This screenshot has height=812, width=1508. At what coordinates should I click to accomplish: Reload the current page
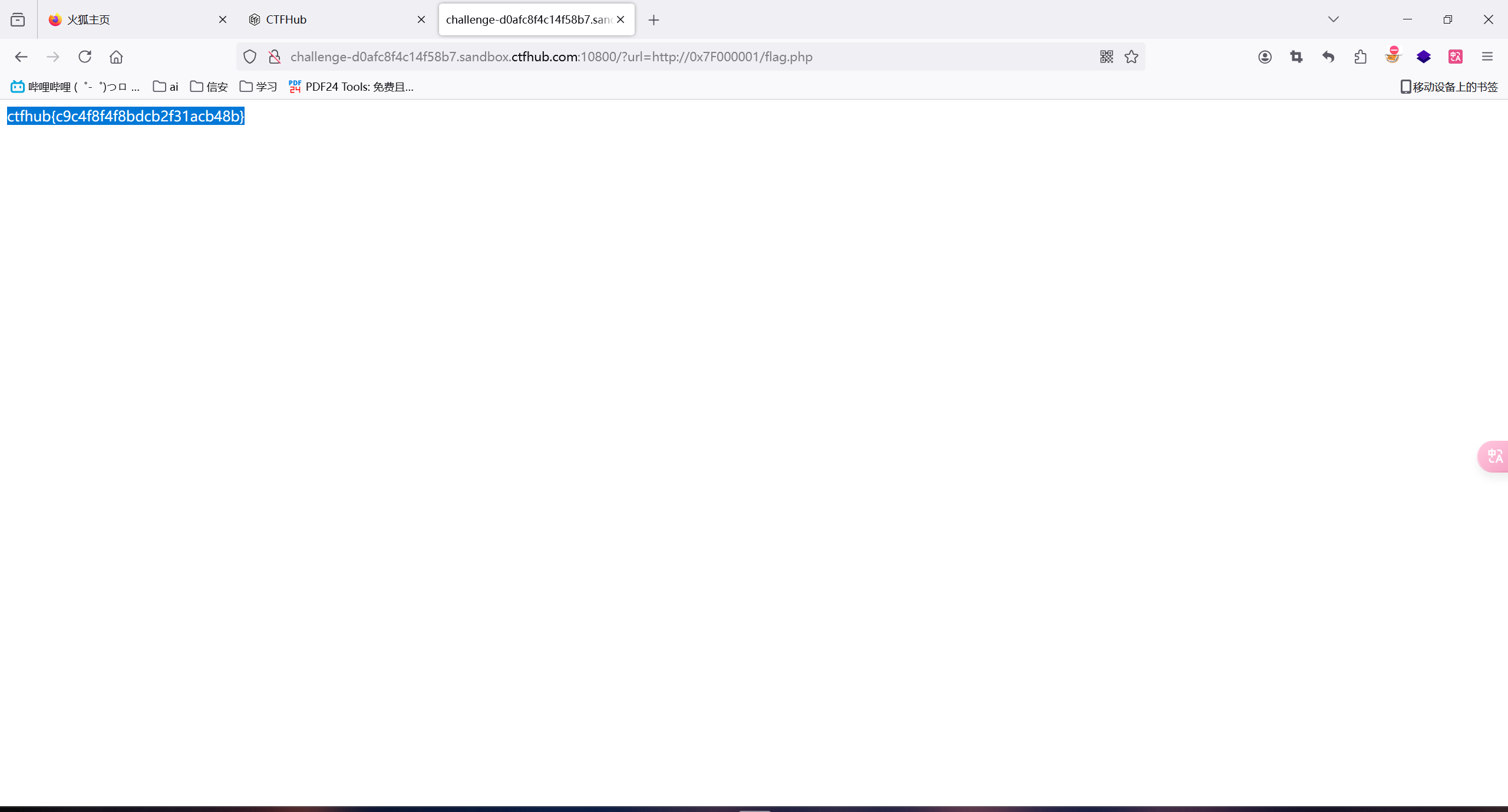tap(85, 57)
